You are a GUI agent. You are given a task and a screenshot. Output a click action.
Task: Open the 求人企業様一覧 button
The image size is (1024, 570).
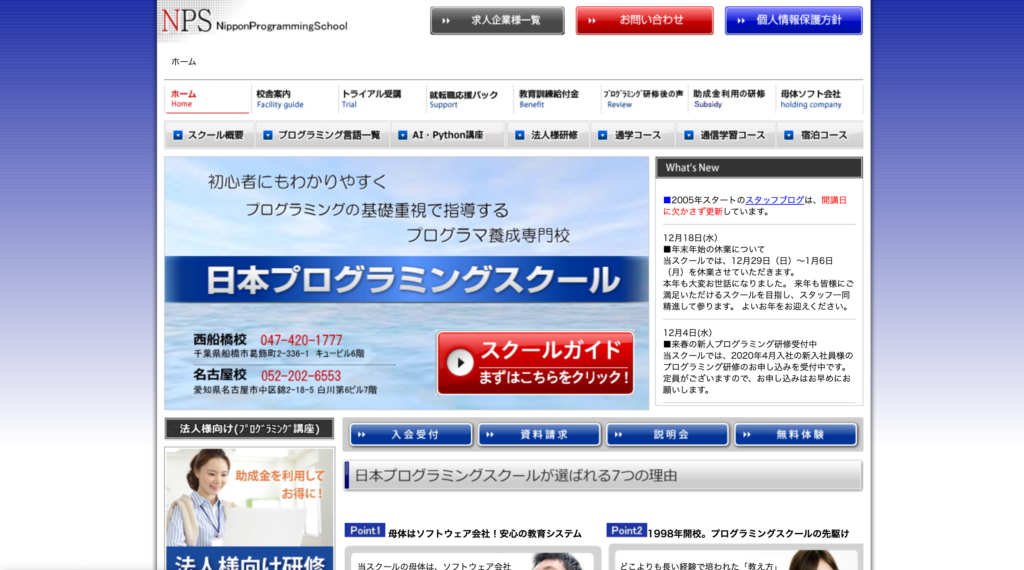pyautogui.click(x=497, y=21)
